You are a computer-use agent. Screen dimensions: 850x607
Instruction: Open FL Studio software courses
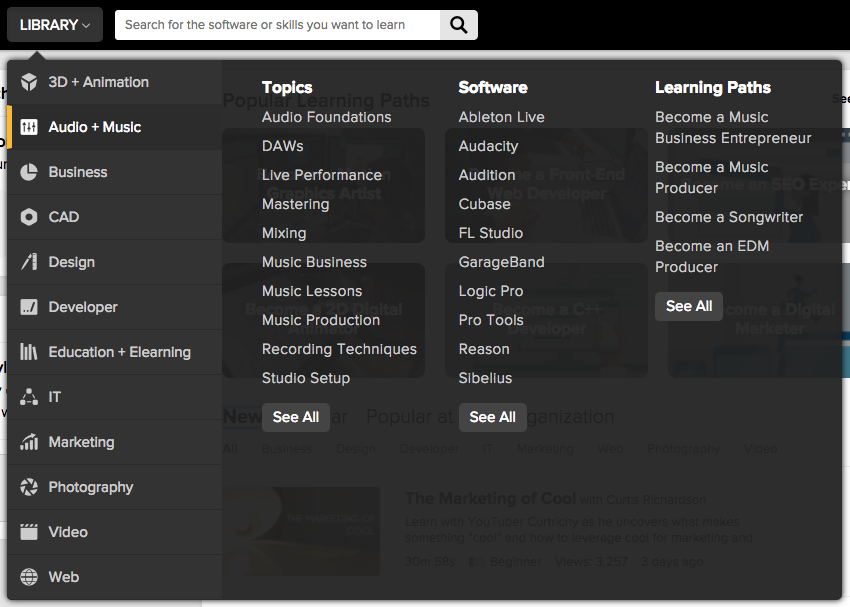(x=491, y=233)
